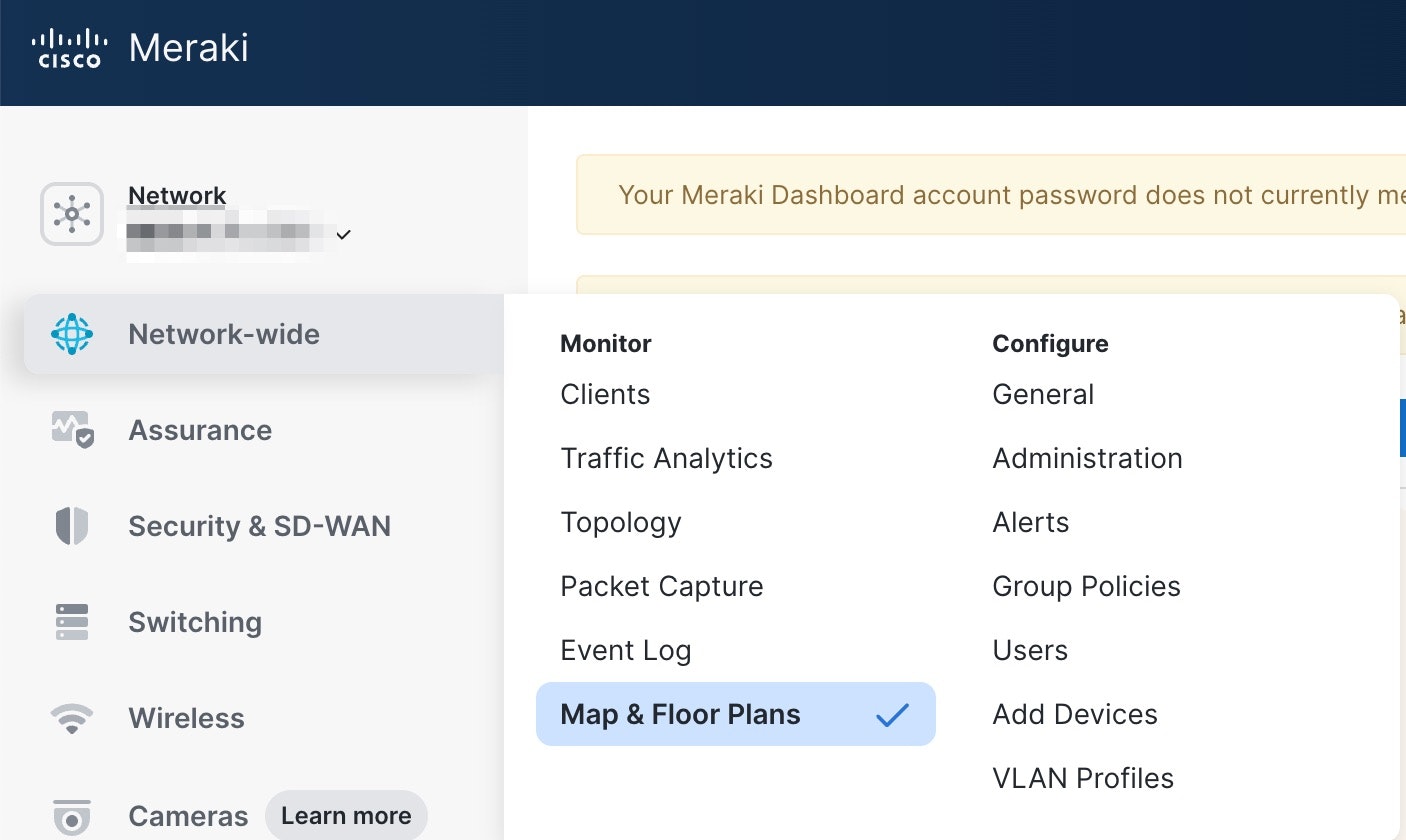Choose Packet Capture menu entry
1406x840 pixels.
coord(661,586)
